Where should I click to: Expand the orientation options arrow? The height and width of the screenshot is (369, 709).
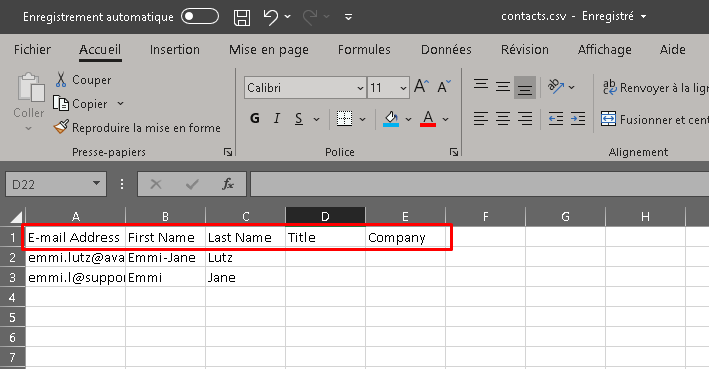tap(572, 87)
